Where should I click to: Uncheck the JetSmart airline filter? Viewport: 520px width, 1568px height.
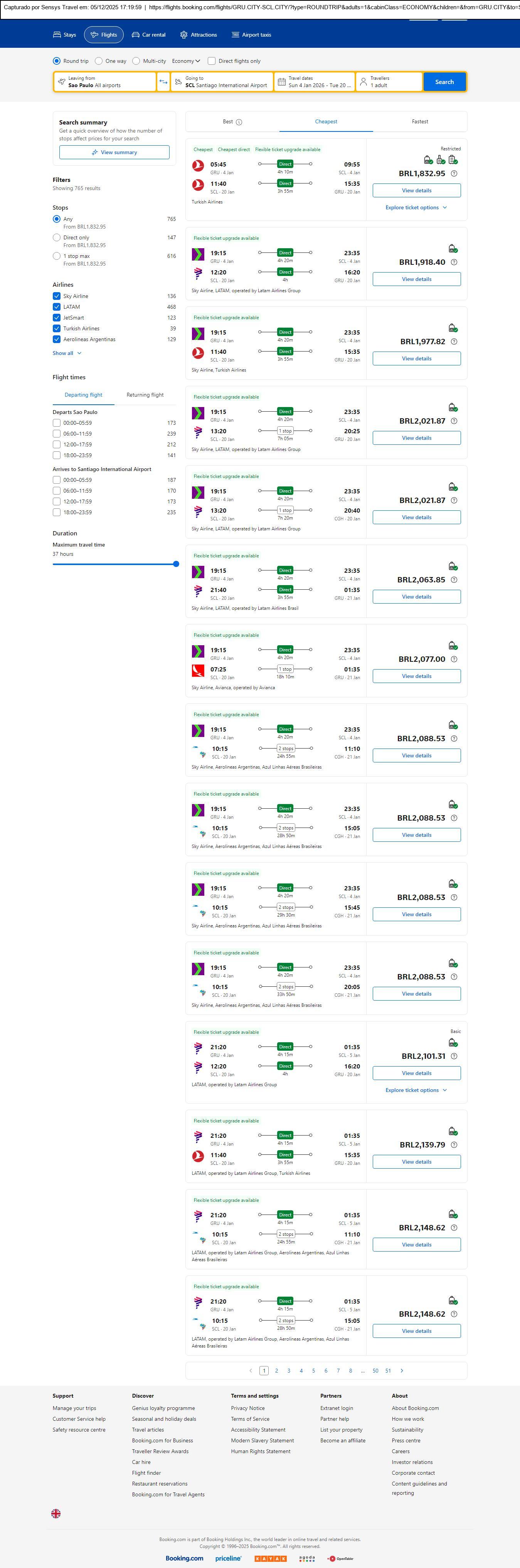coord(57,318)
